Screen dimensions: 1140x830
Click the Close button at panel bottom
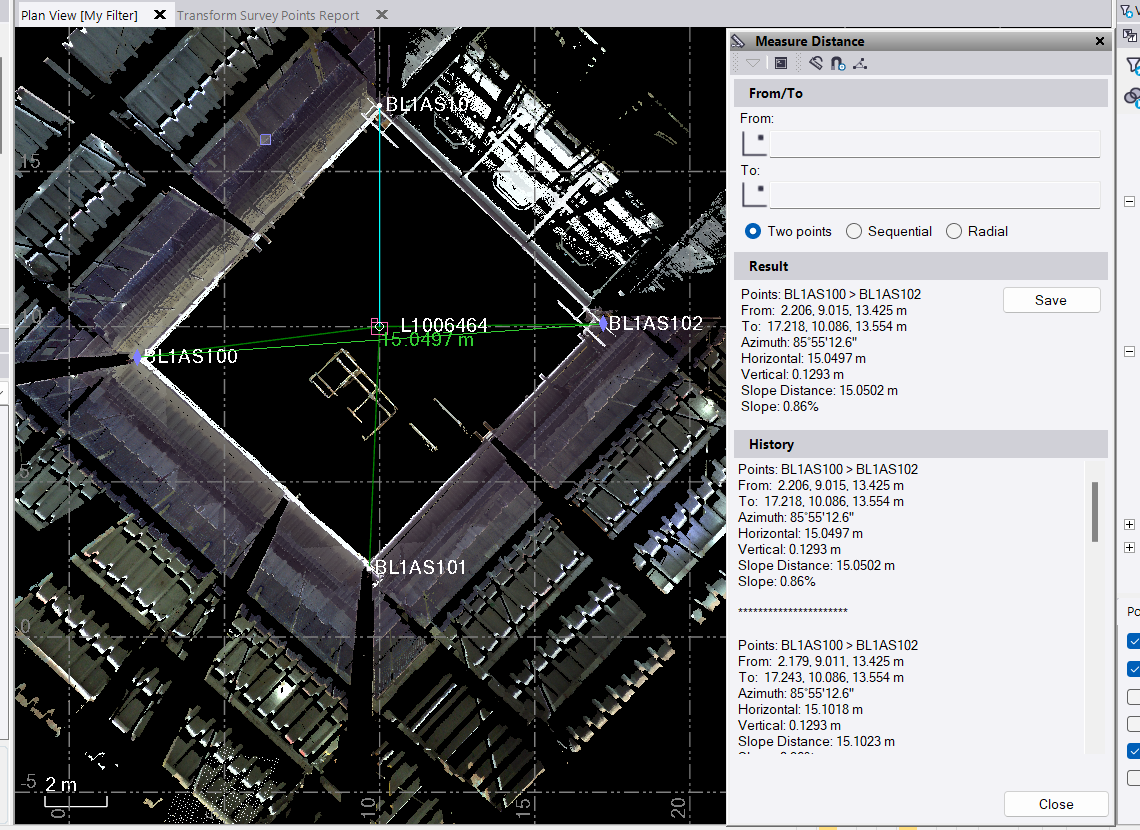tap(1055, 804)
